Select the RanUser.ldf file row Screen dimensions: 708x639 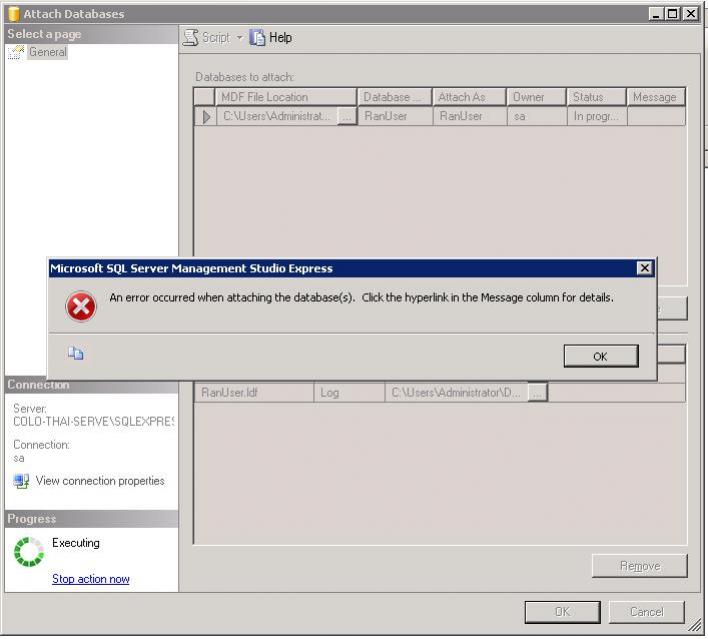(x=439, y=392)
